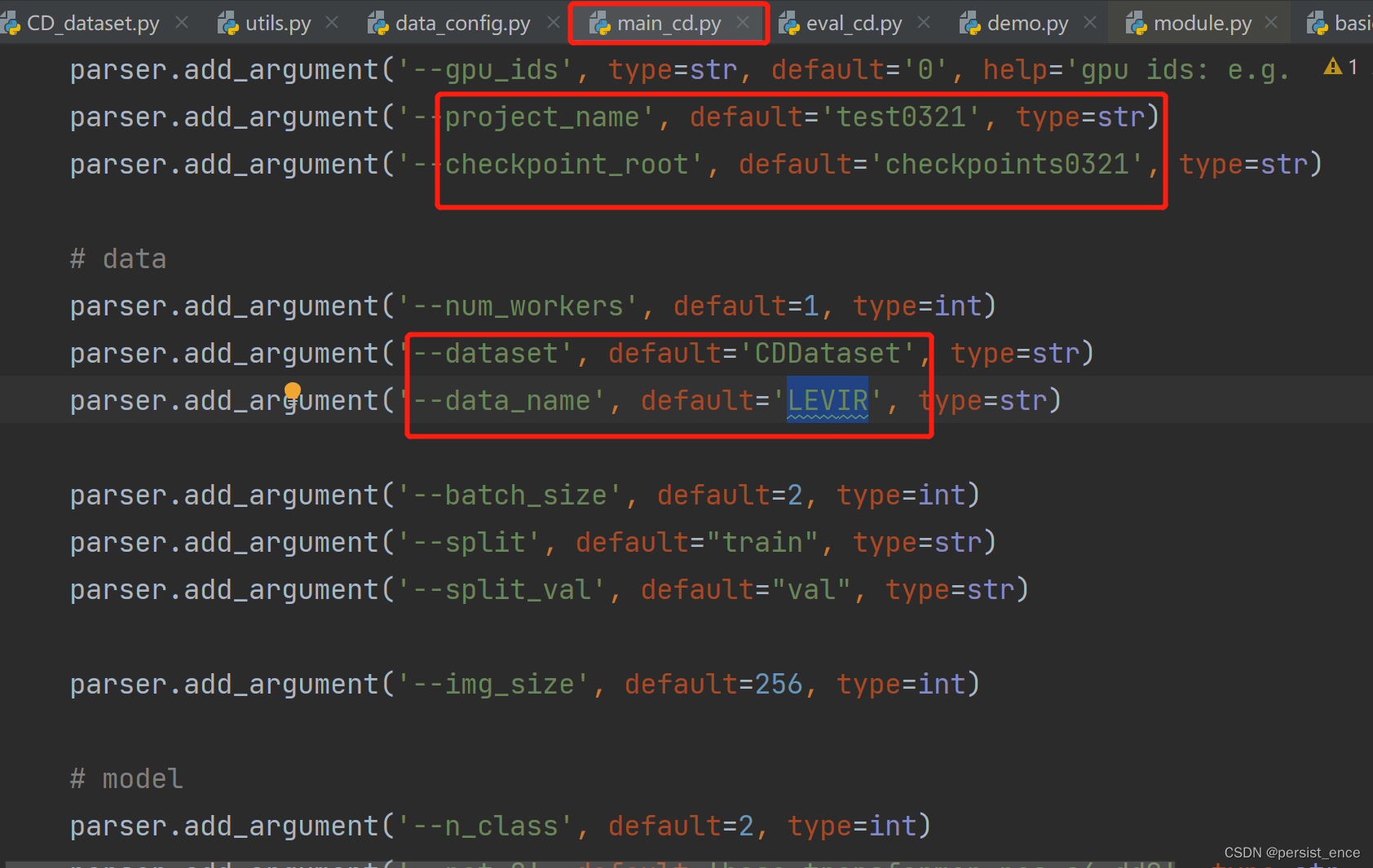Click the "train" split default value

[x=762, y=542]
